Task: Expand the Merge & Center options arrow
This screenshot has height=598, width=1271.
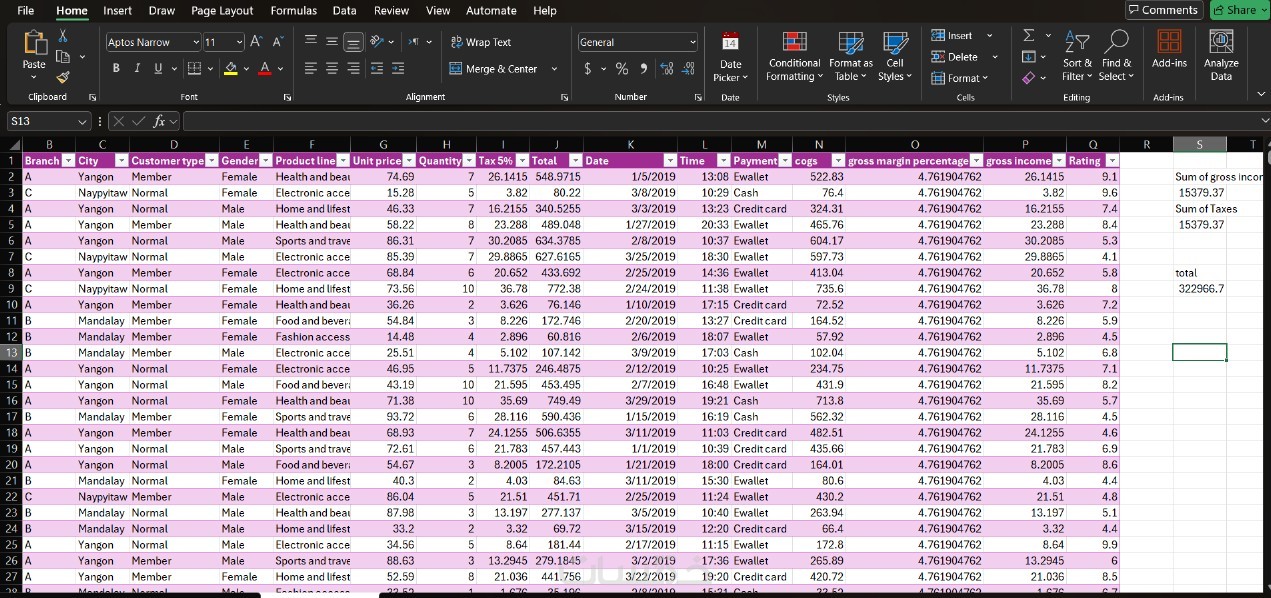Action: point(554,69)
